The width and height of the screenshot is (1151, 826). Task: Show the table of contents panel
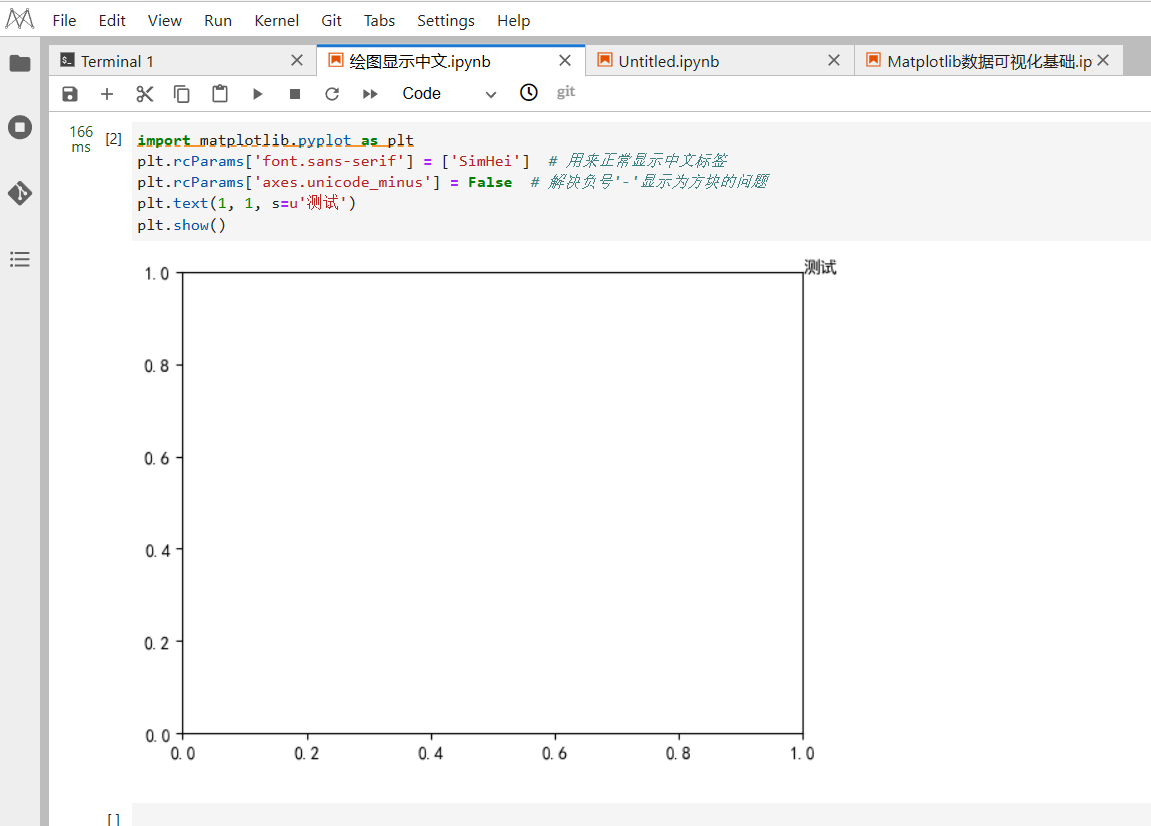click(20, 260)
